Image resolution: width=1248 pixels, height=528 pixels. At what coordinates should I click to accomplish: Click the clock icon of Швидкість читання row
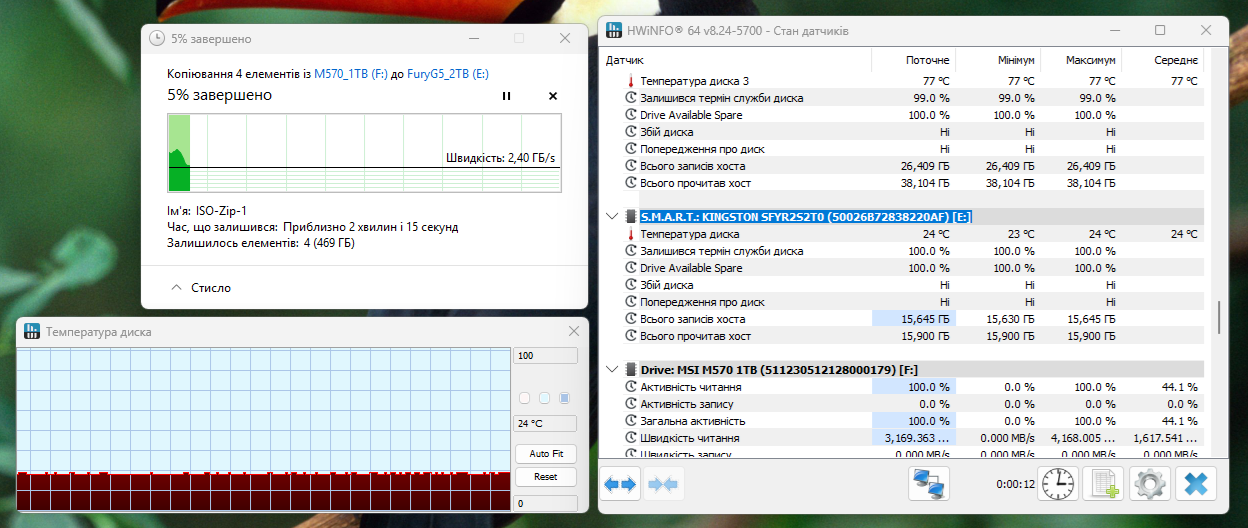630,438
